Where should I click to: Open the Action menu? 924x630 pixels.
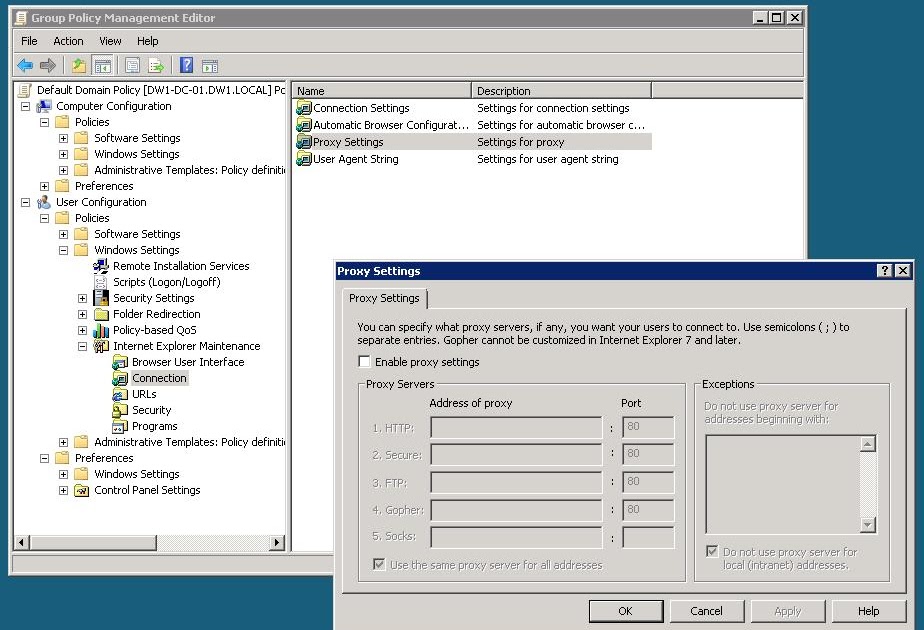[68, 41]
